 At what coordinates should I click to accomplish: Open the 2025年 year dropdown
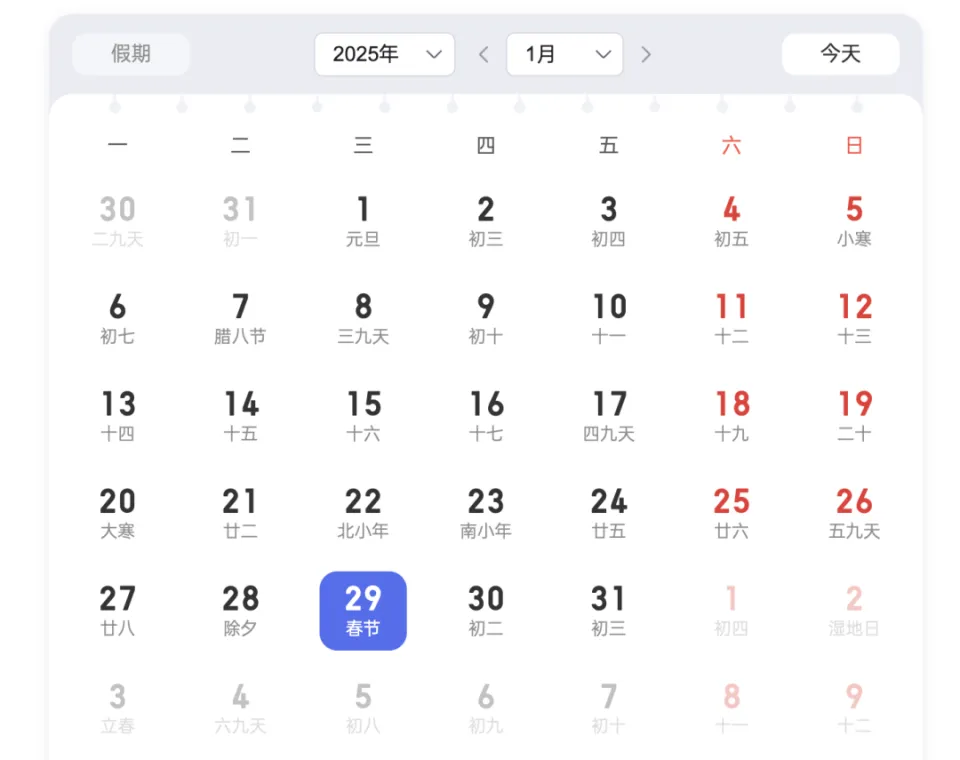(x=384, y=54)
